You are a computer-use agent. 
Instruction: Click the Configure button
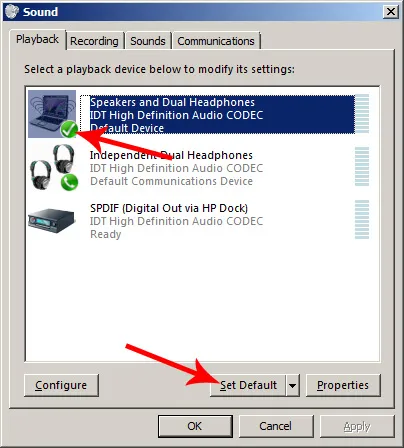pos(61,385)
